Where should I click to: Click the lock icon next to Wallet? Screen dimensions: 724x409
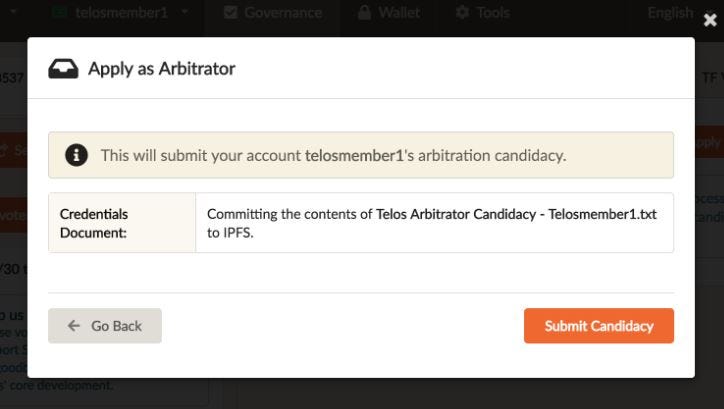click(364, 12)
